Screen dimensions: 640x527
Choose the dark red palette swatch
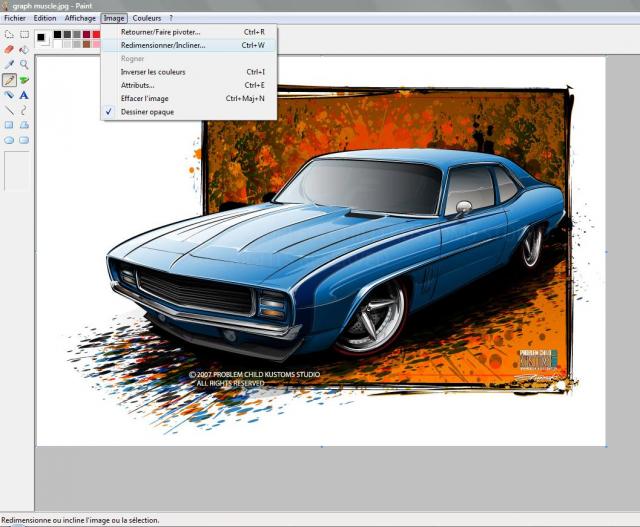click(x=87, y=34)
